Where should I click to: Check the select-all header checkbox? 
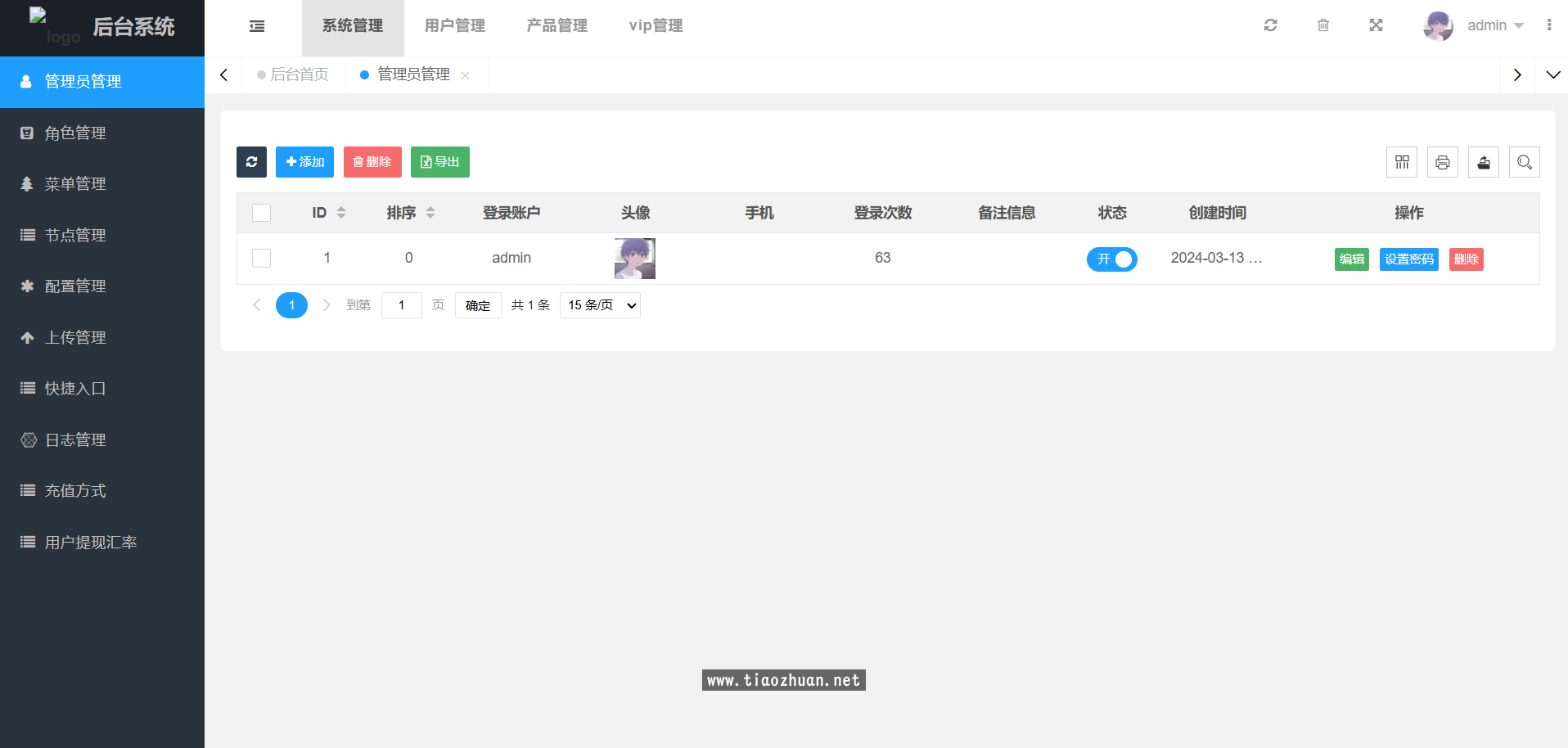[262, 213]
